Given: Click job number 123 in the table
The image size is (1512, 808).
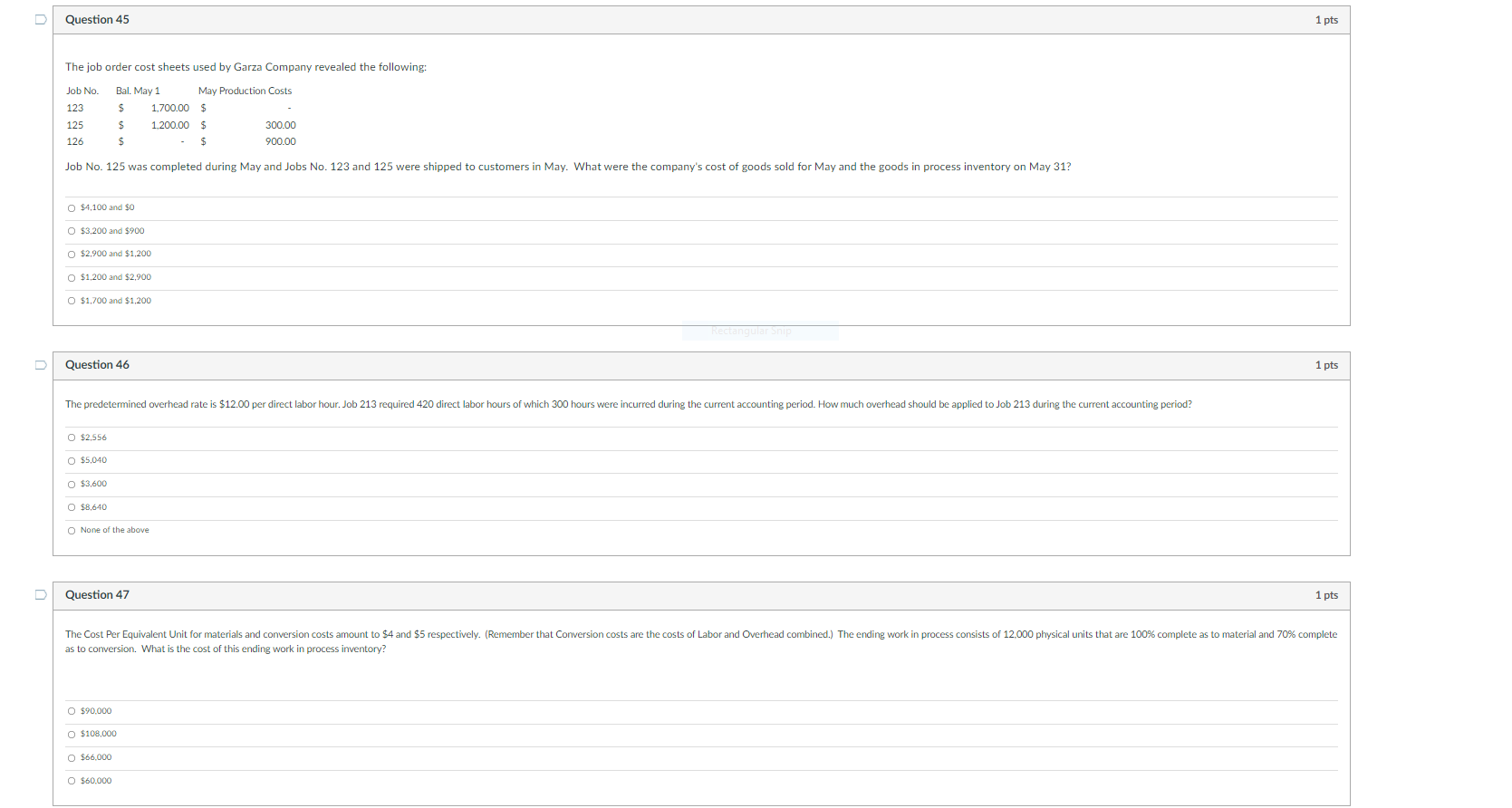Looking at the screenshot, I should [x=75, y=108].
